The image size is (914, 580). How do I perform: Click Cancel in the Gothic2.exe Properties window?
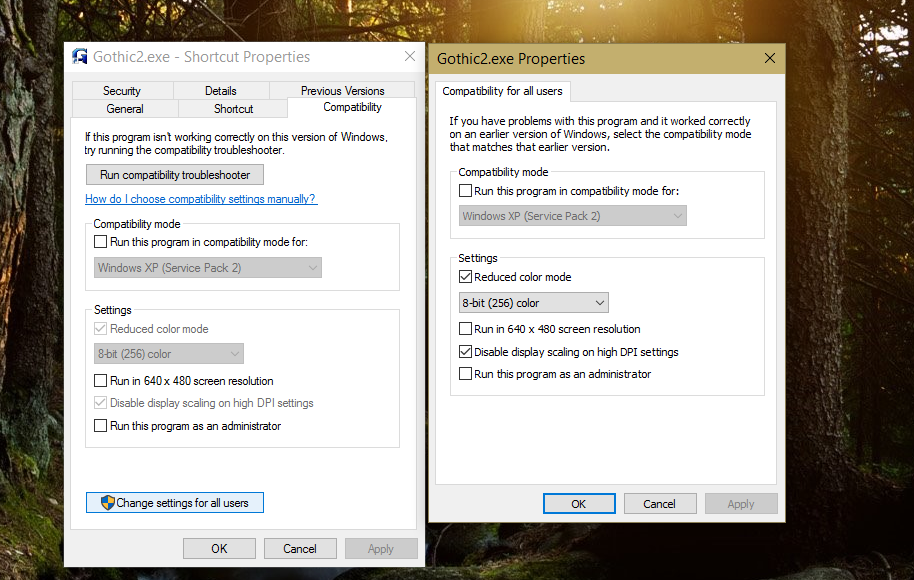point(660,504)
